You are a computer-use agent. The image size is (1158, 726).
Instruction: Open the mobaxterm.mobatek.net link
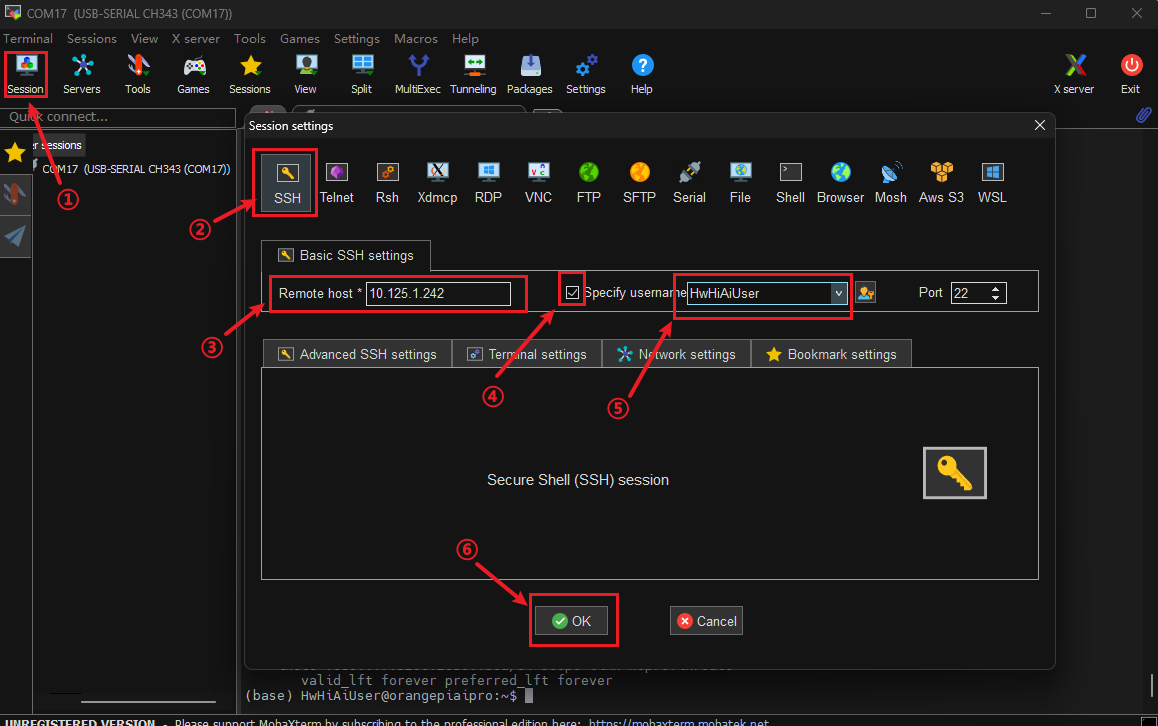[679, 722]
